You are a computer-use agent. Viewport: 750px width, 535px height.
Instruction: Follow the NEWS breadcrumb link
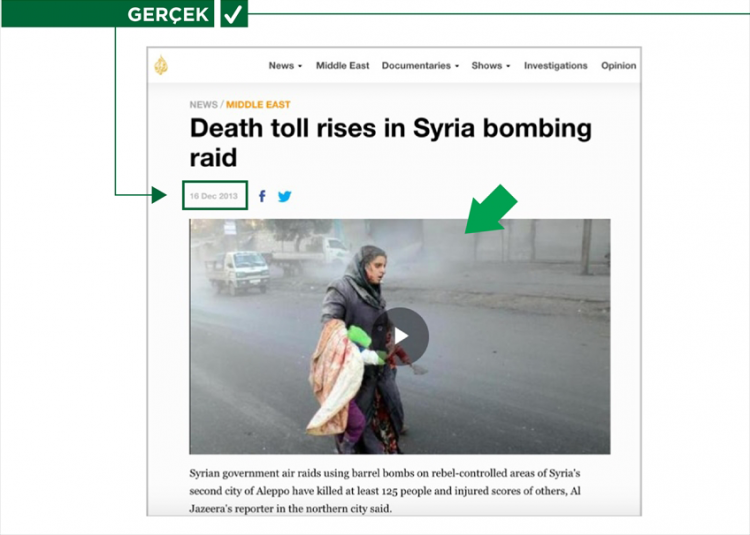click(203, 105)
